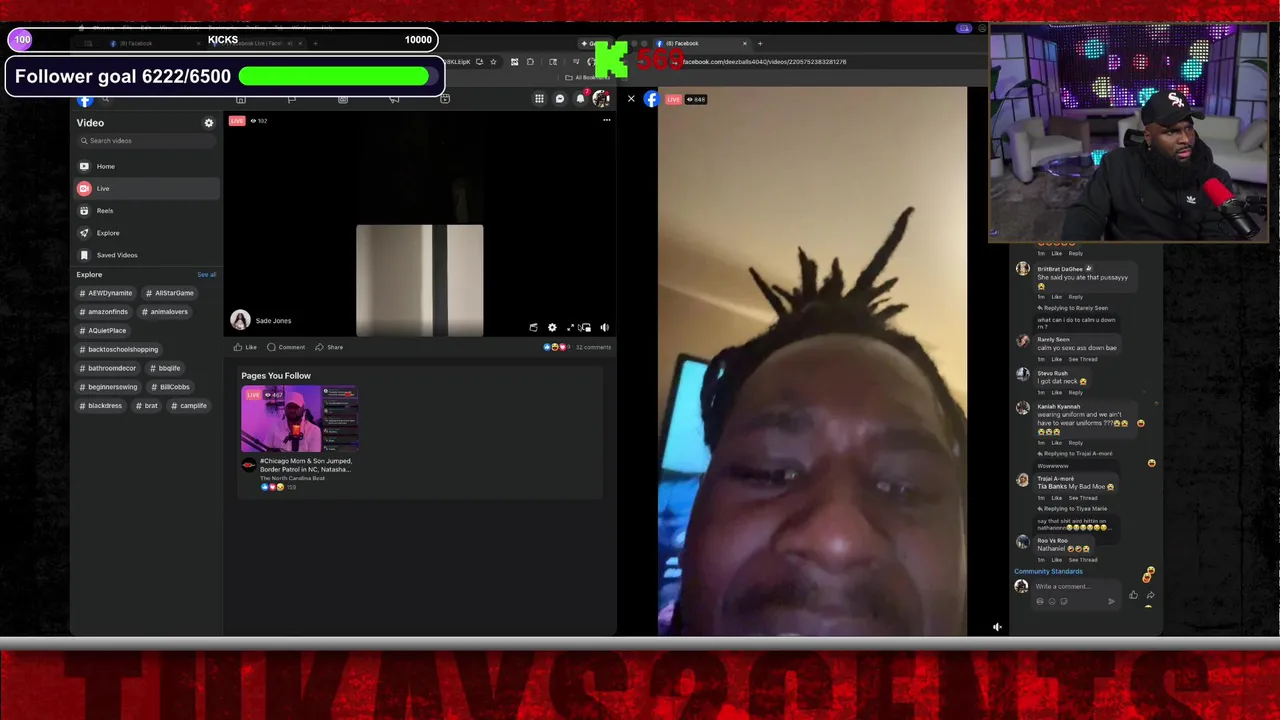Select the camplife hashtag
The height and width of the screenshot is (720, 1280).
point(189,406)
